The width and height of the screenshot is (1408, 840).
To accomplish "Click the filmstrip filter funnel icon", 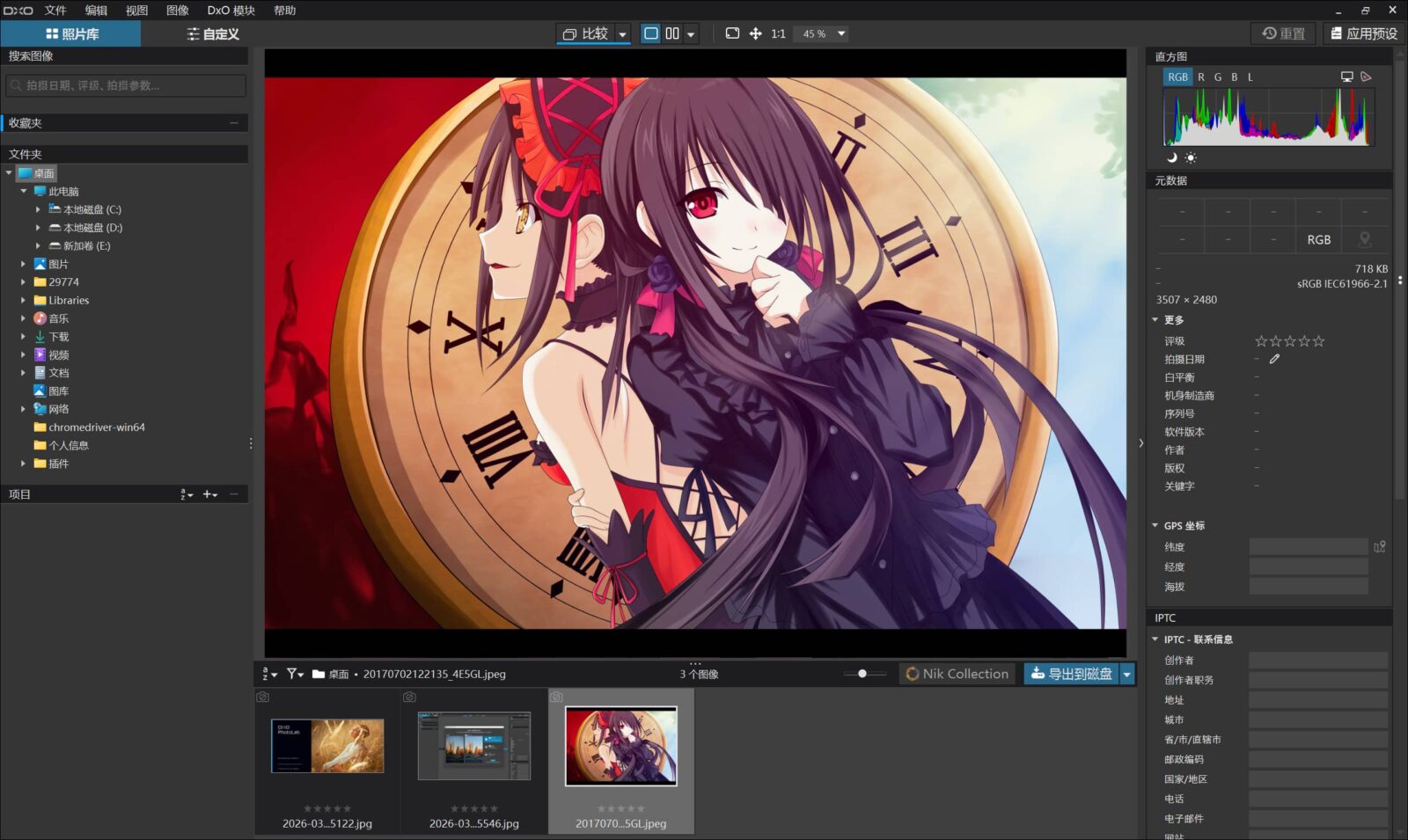I will coord(295,674).
